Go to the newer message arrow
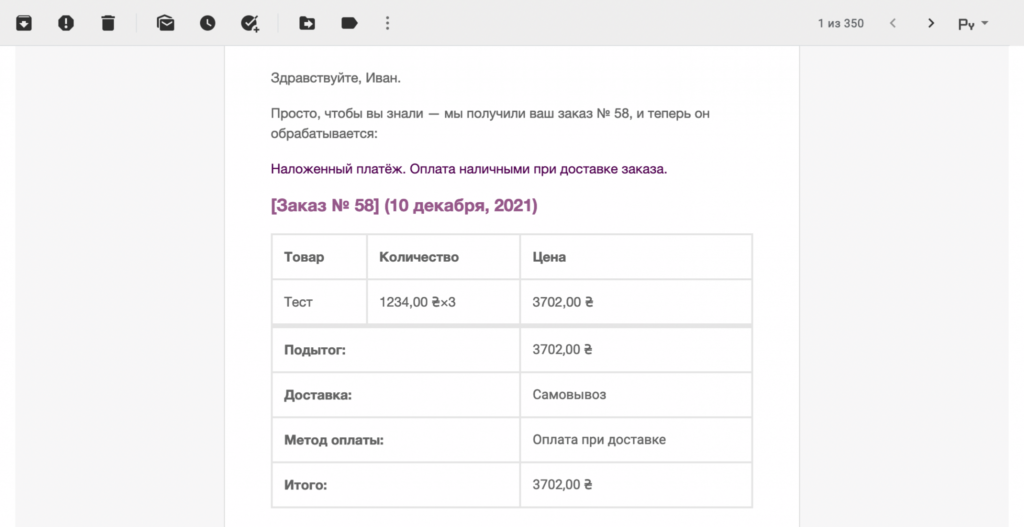Viewport: 1024px width, 527px height. click(x=893, y=23)
